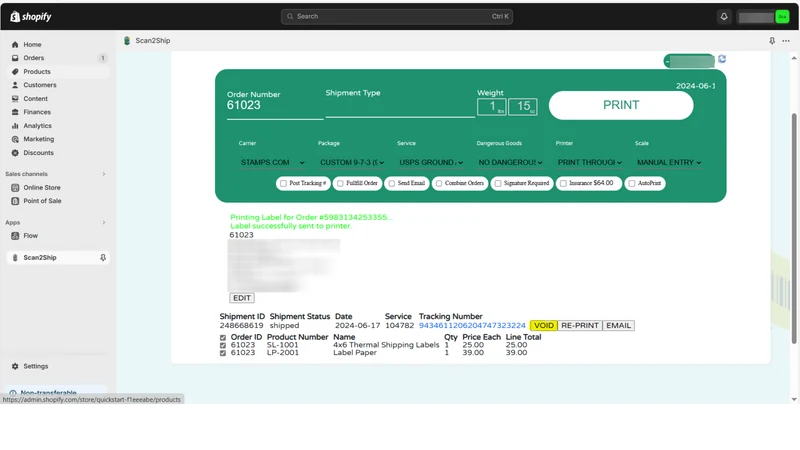Click the Content sidebar icon
Image resolution: width=800 pixels, height=450 pixels.
15,99
